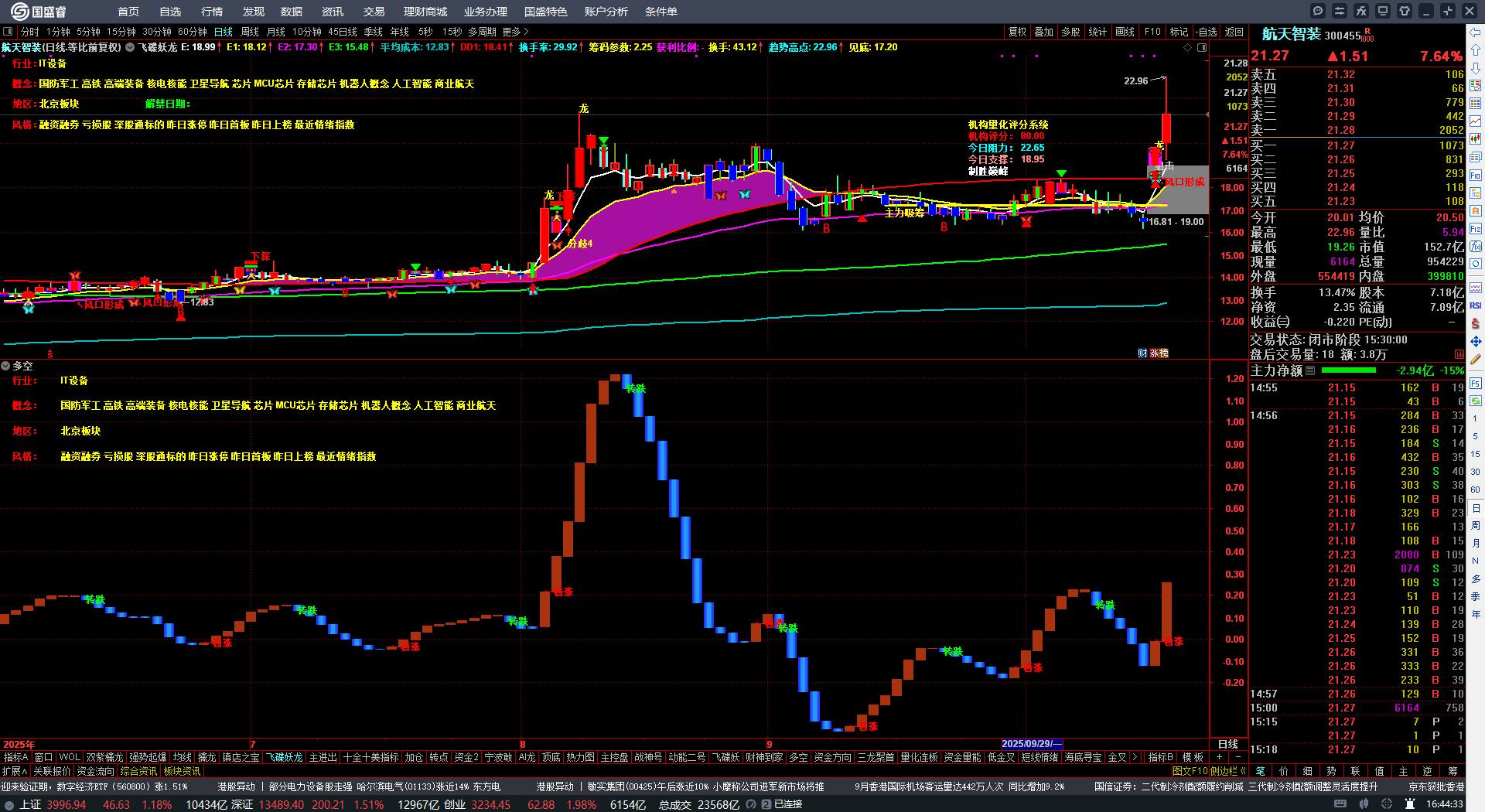Open the 交易 menu

(x=374, y=12)
